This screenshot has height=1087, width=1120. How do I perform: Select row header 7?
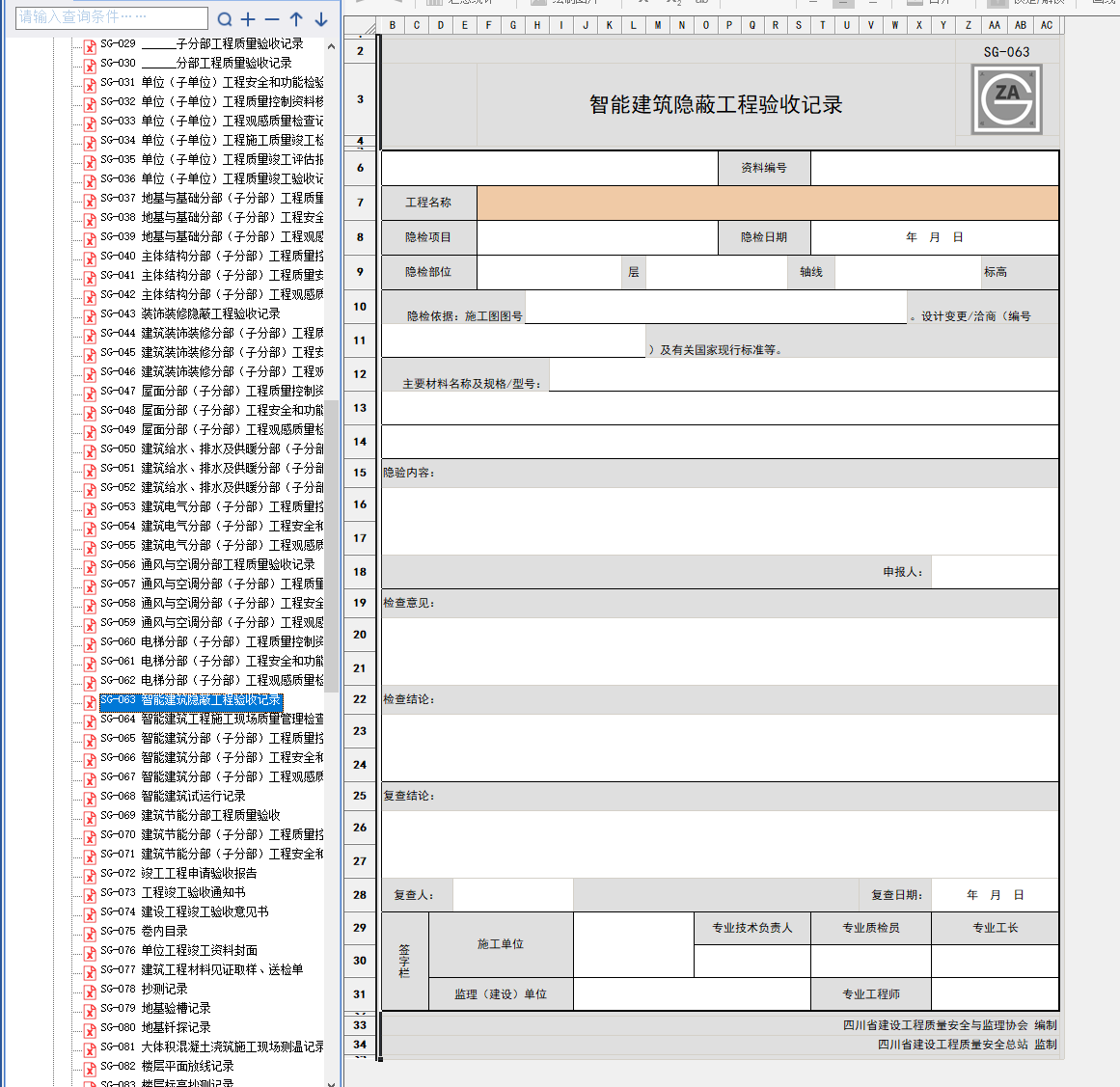coord(360,203)
